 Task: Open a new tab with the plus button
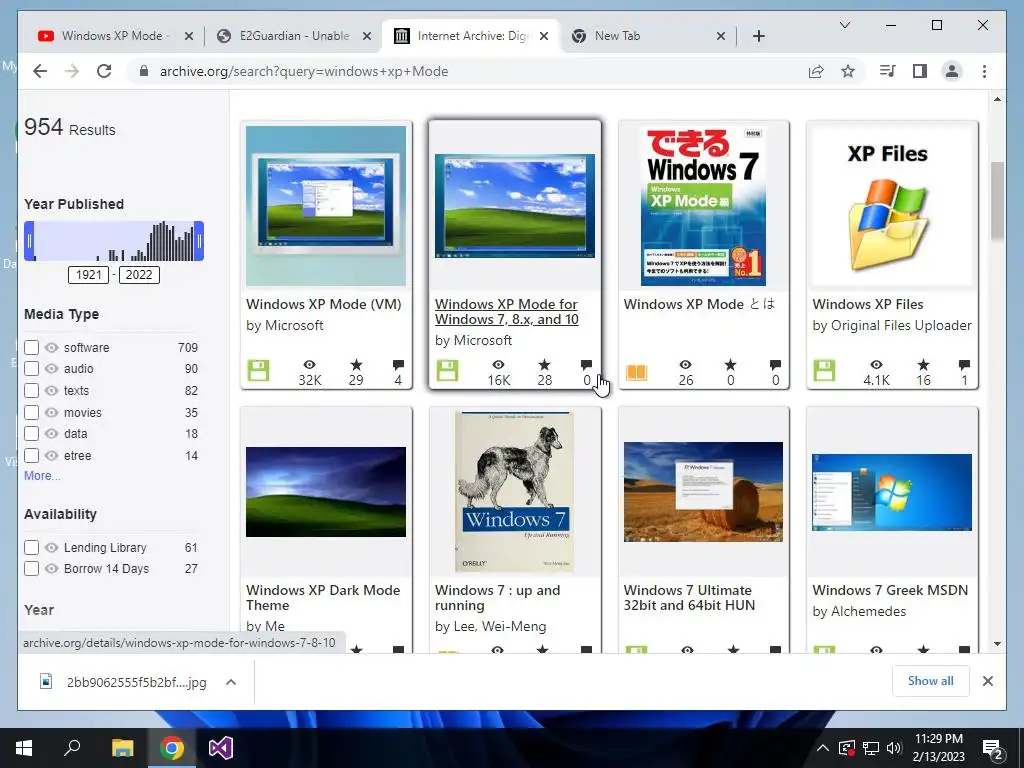(758, 36)
